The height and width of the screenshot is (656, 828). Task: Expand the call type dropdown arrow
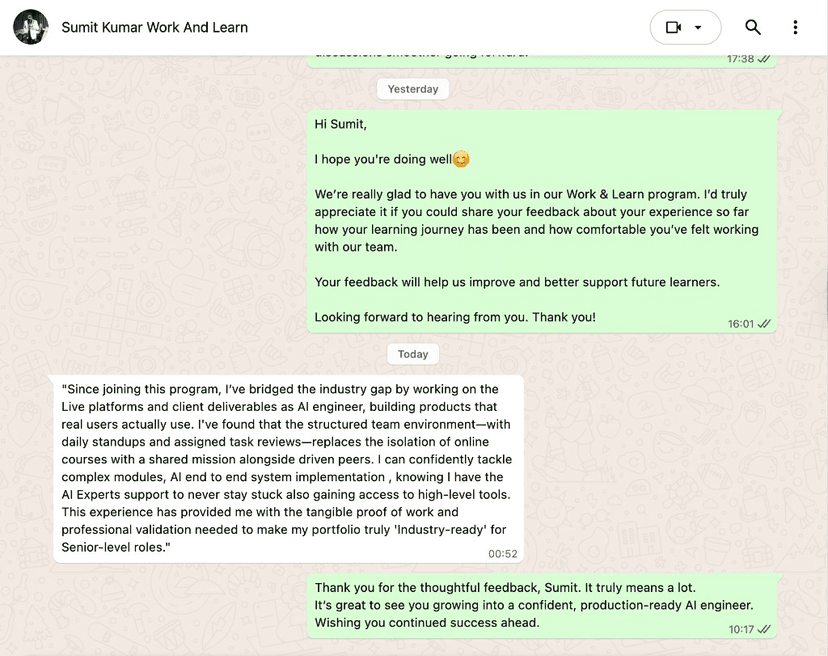tap(699, 27)
